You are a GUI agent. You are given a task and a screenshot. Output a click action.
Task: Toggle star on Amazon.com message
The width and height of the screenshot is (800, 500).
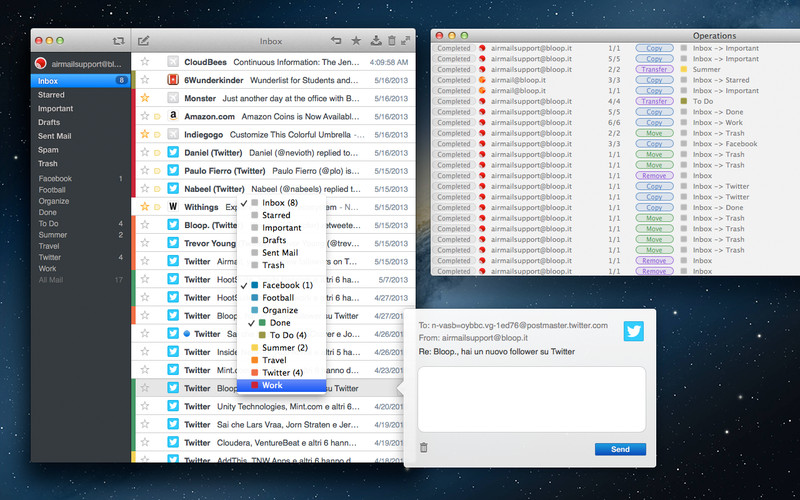(145, 116)
